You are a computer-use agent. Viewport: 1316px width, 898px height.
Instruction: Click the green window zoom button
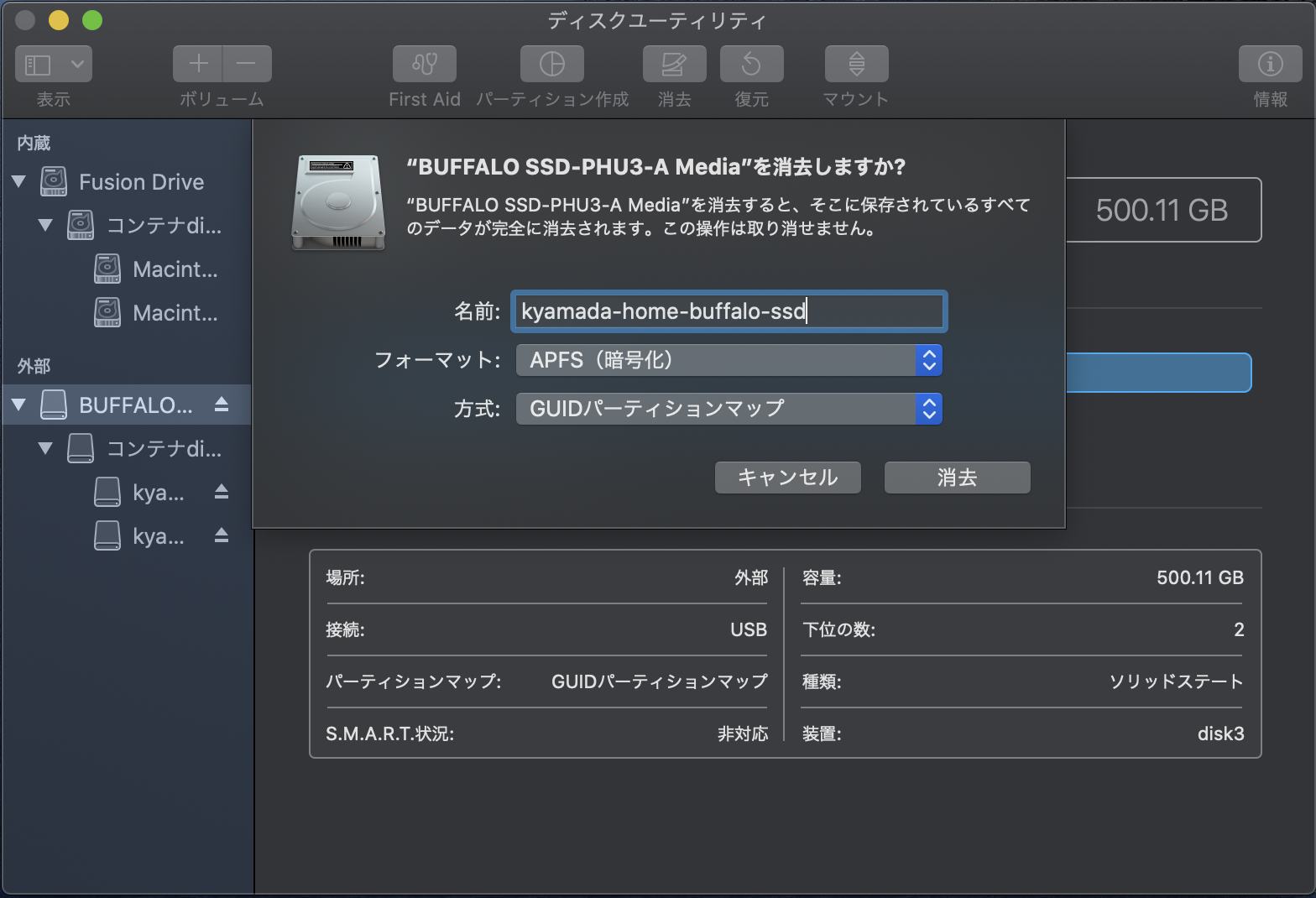(92, 20)
